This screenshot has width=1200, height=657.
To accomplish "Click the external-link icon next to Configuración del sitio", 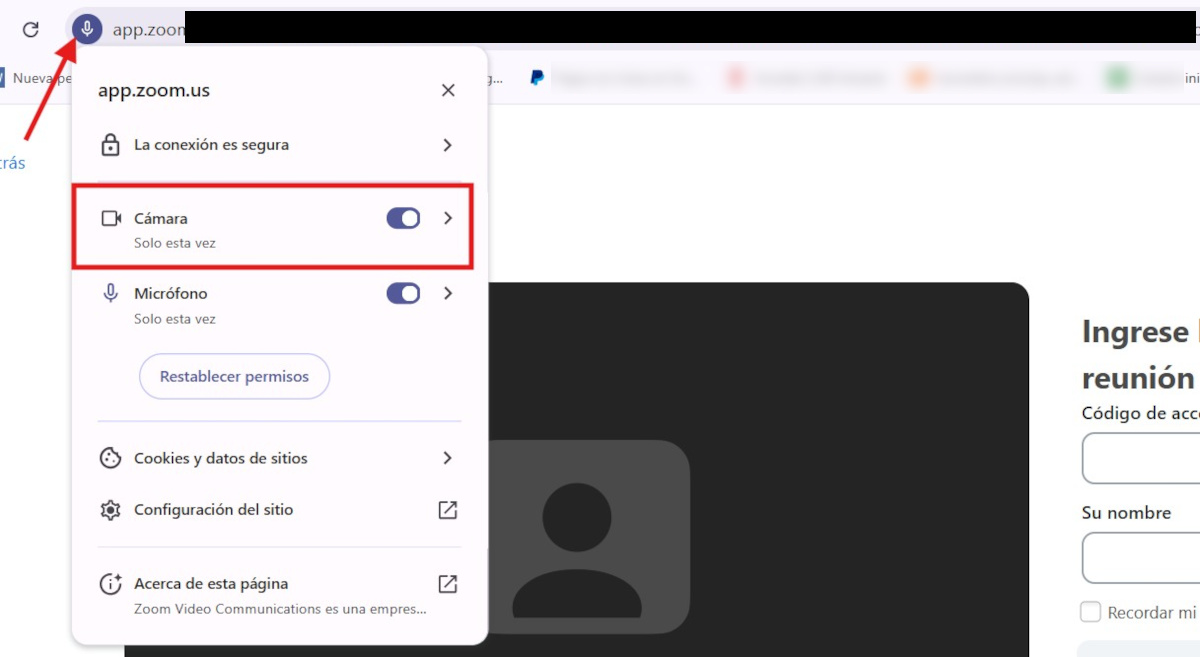I will [447, 509].
